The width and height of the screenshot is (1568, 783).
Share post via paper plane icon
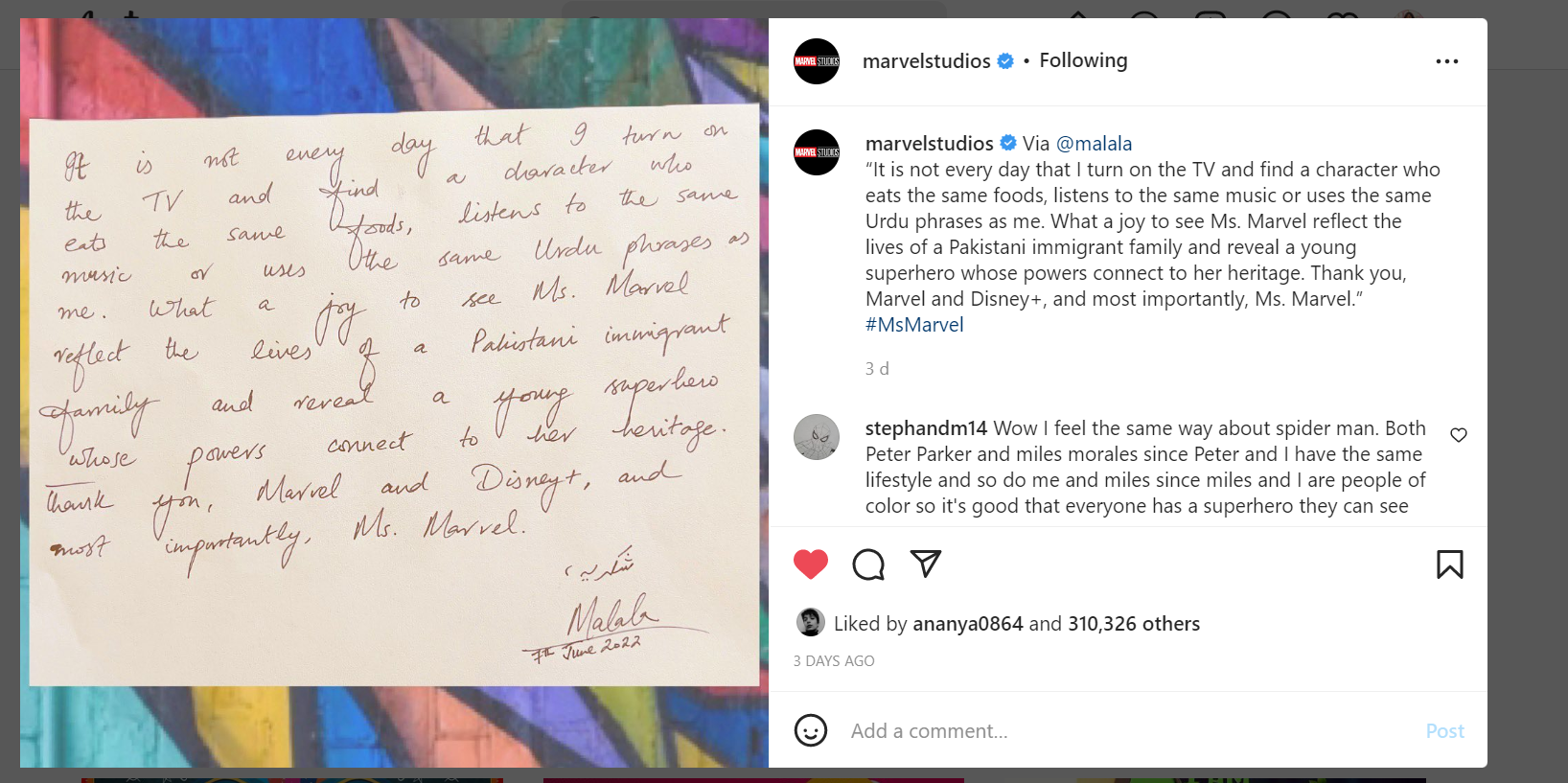(x=926, y=564)
